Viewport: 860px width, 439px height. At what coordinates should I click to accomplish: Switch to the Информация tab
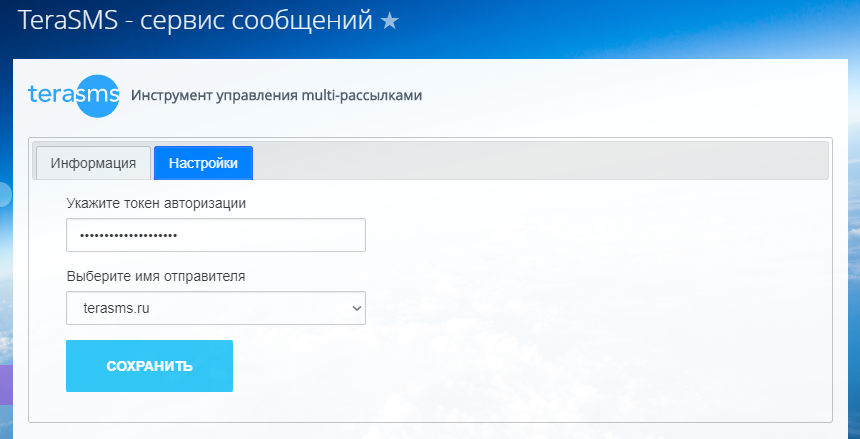tap(93, 163)
